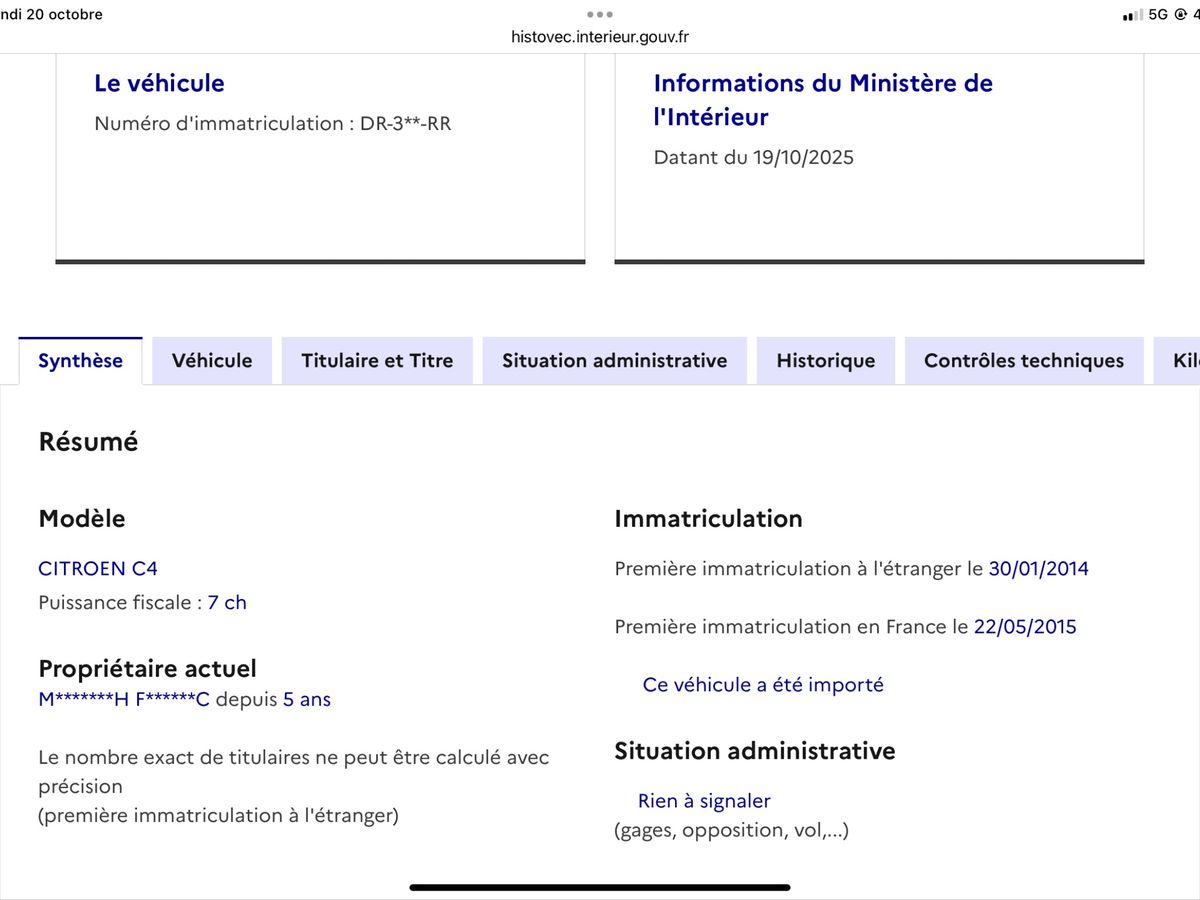Viewport: 1200px width, 900px height.
Task: Open the puissance fiscale 7 ch link
Action: (227, 602)
